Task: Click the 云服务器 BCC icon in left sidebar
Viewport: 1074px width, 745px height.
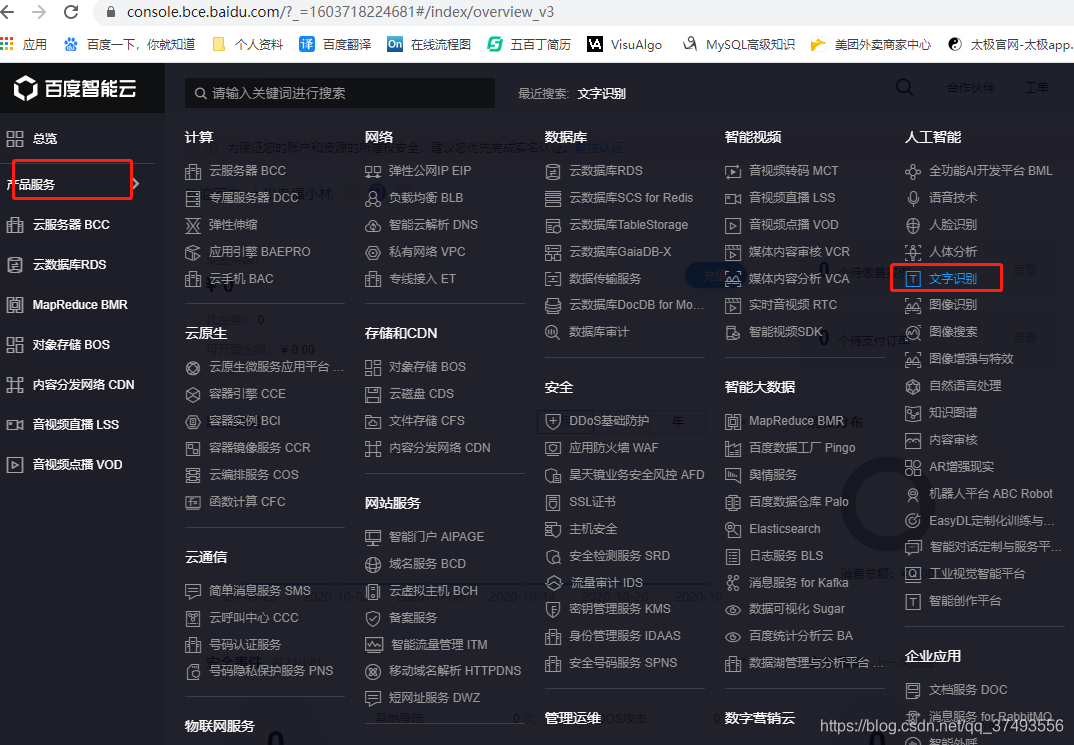Action: coord(15,225)
